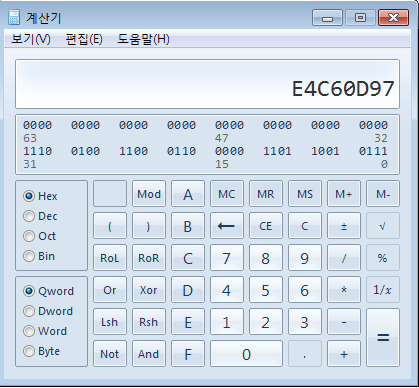419x388 pixels.
Task: Click the number 5 key
Action: (x=266, y=290)
